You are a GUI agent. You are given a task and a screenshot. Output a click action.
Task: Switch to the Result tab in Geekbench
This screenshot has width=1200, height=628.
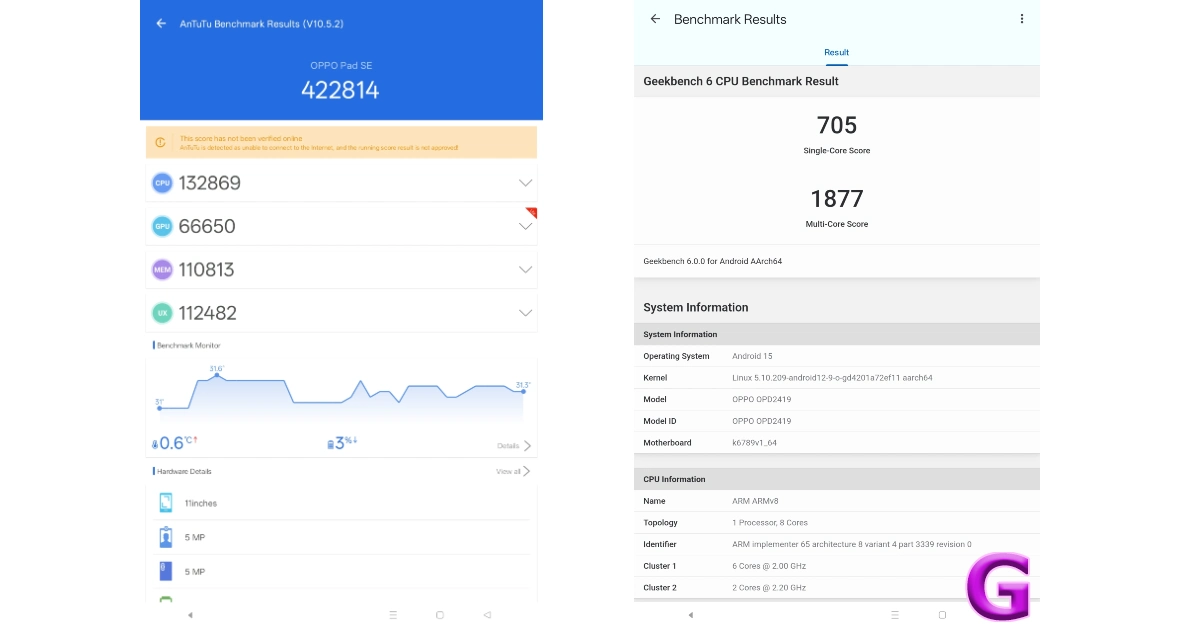(836, 52)
